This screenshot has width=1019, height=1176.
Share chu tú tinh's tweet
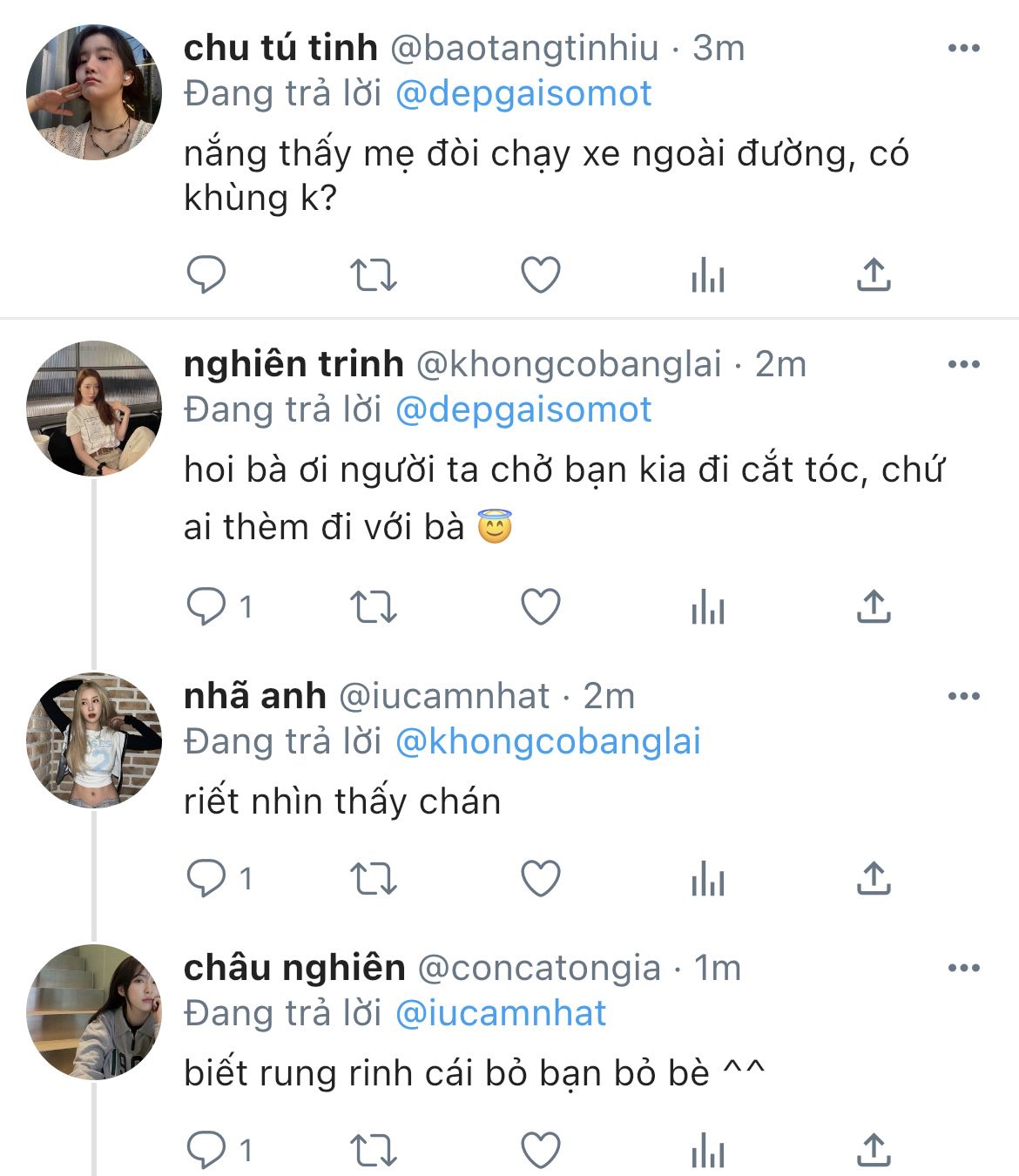point(873,275)
